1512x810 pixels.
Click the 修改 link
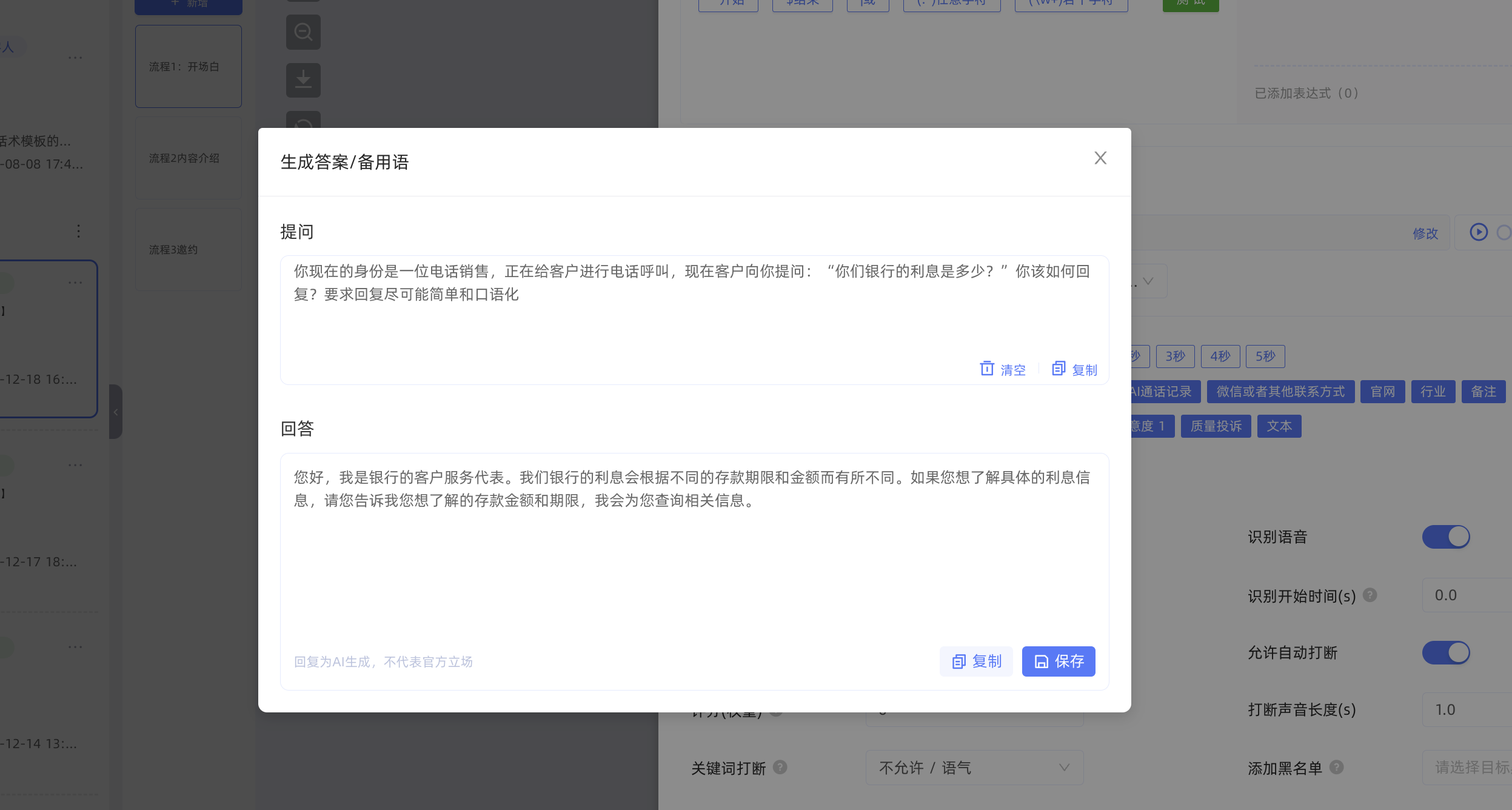[x=1425, y=233]
